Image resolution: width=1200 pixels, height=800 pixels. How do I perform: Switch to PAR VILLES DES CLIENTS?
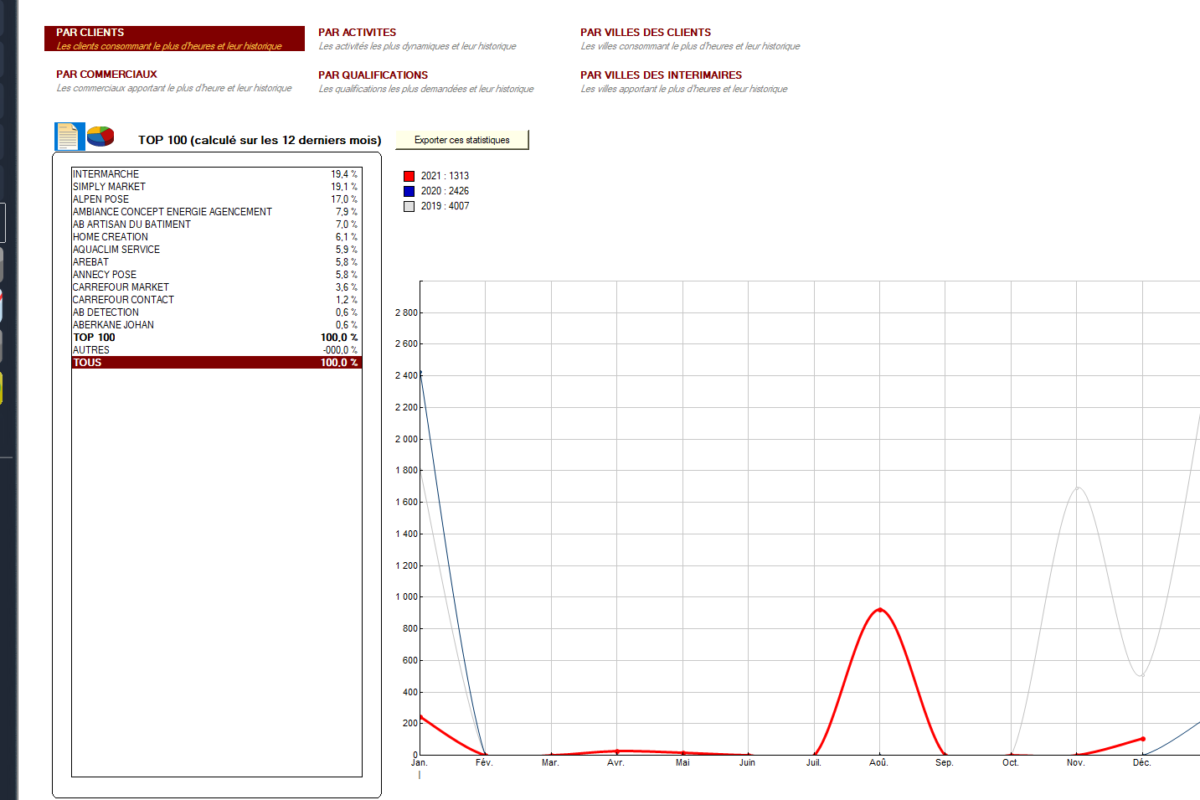click(x=645, y=32)
